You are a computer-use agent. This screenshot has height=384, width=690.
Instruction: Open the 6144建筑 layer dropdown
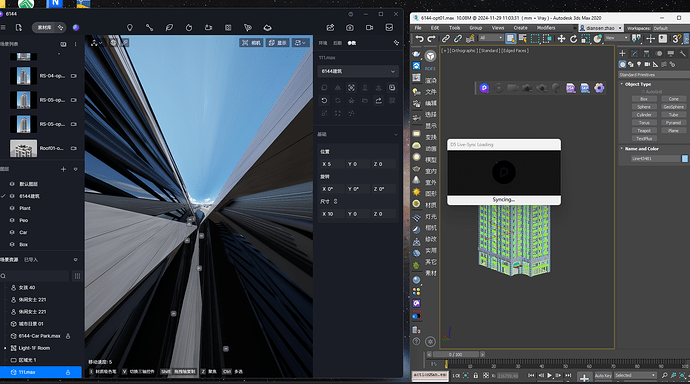pos(358,71)
